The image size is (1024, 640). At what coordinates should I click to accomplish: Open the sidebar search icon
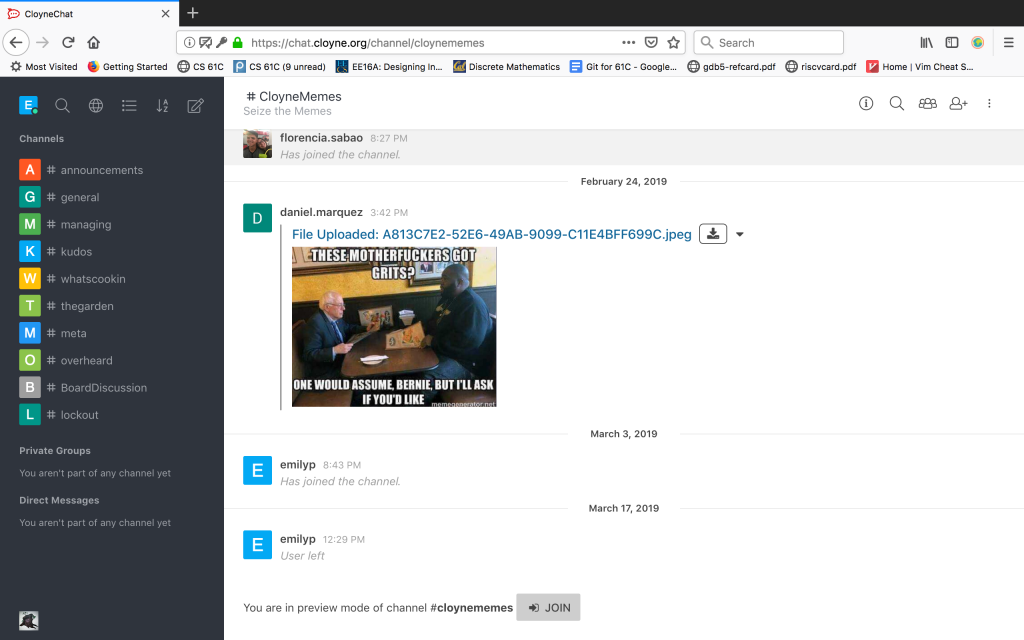point(62,105)
